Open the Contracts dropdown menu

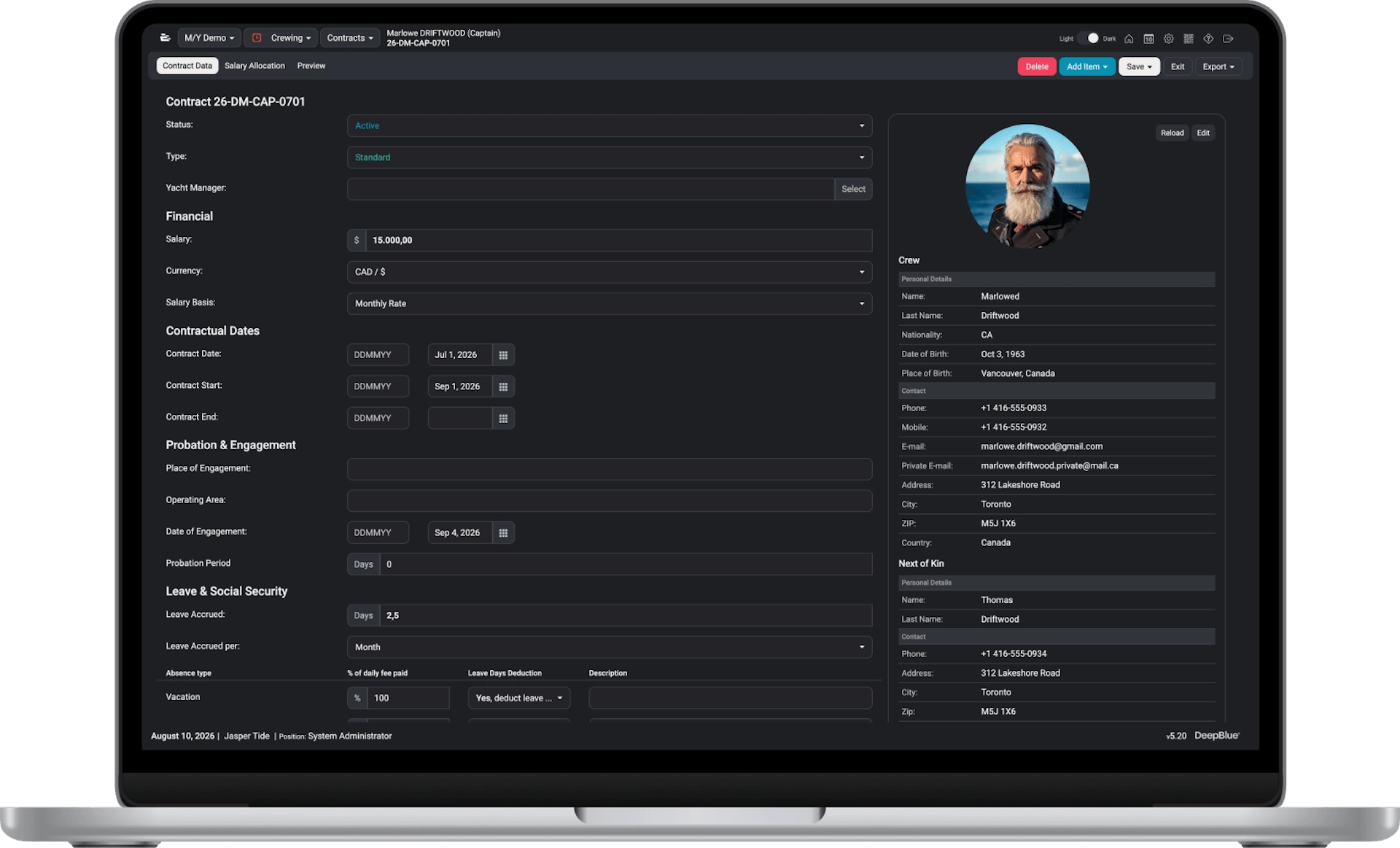pos(350,38)
